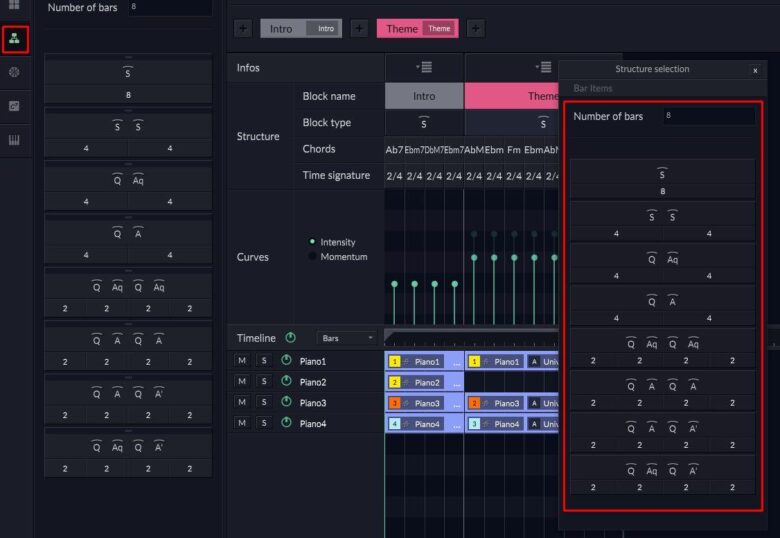Toggle the power icon for Piano3 track
This screenshot has height=538, width=780.
[286, 402]
